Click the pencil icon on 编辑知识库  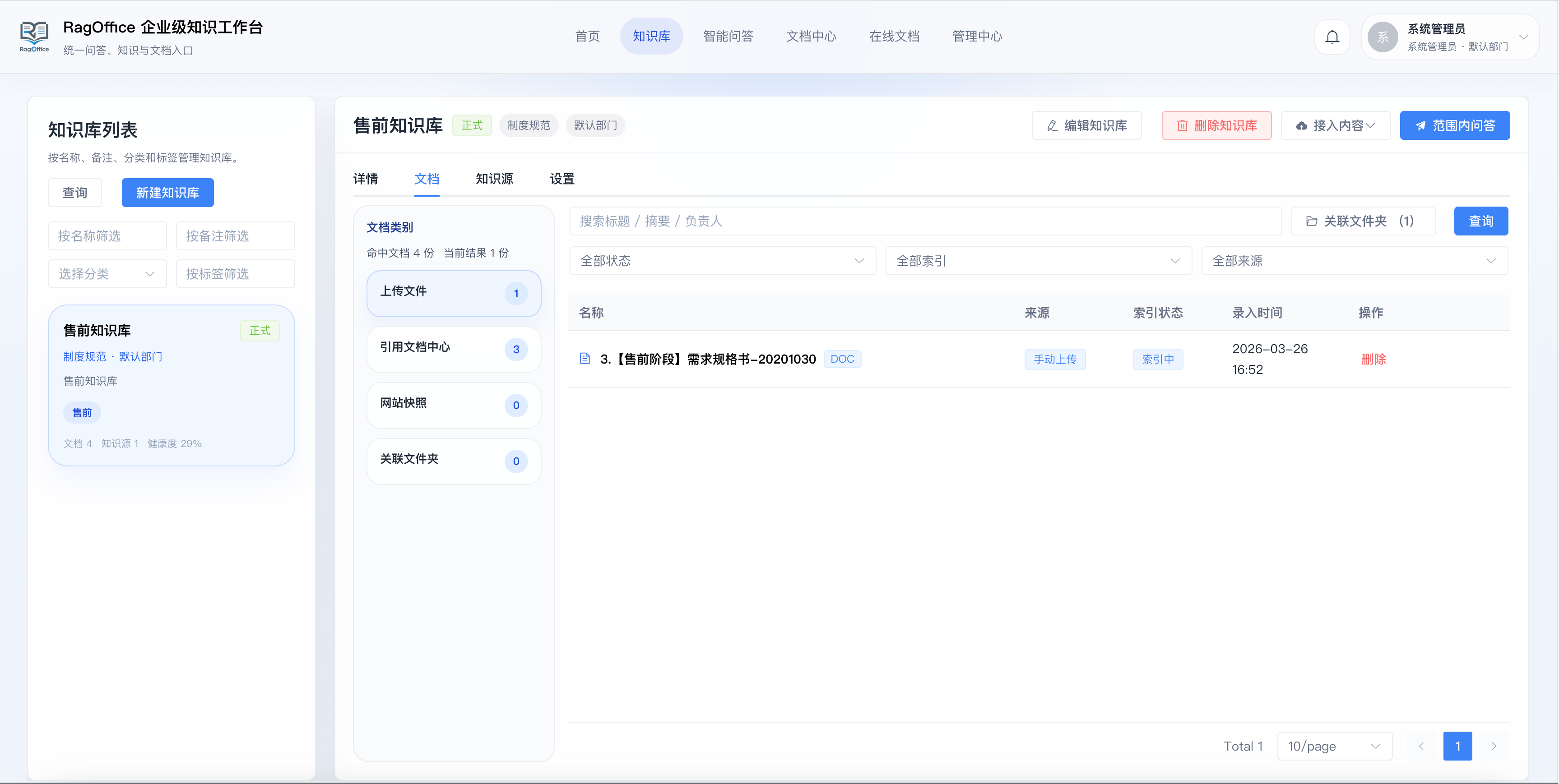[1052, 125]
